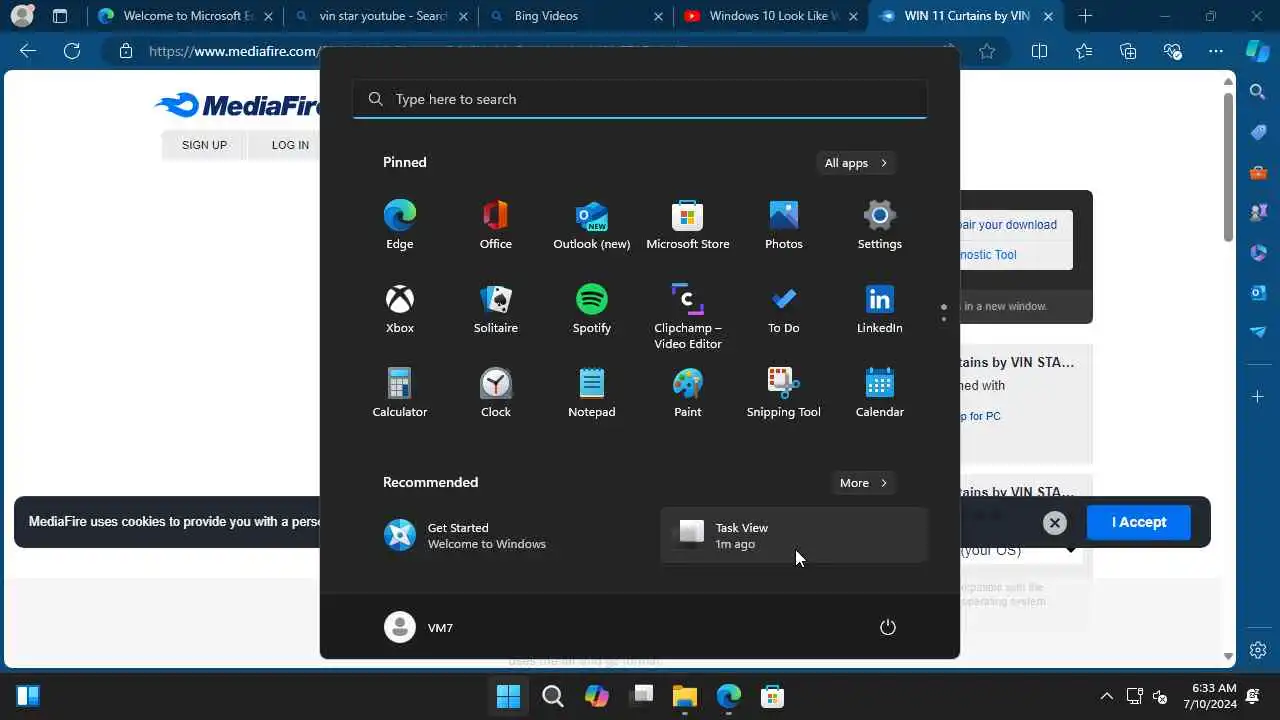Click Microsoft Store taskbar icon
The width and height of the screenshot is (1280, 720).
[x=772, y=696]
